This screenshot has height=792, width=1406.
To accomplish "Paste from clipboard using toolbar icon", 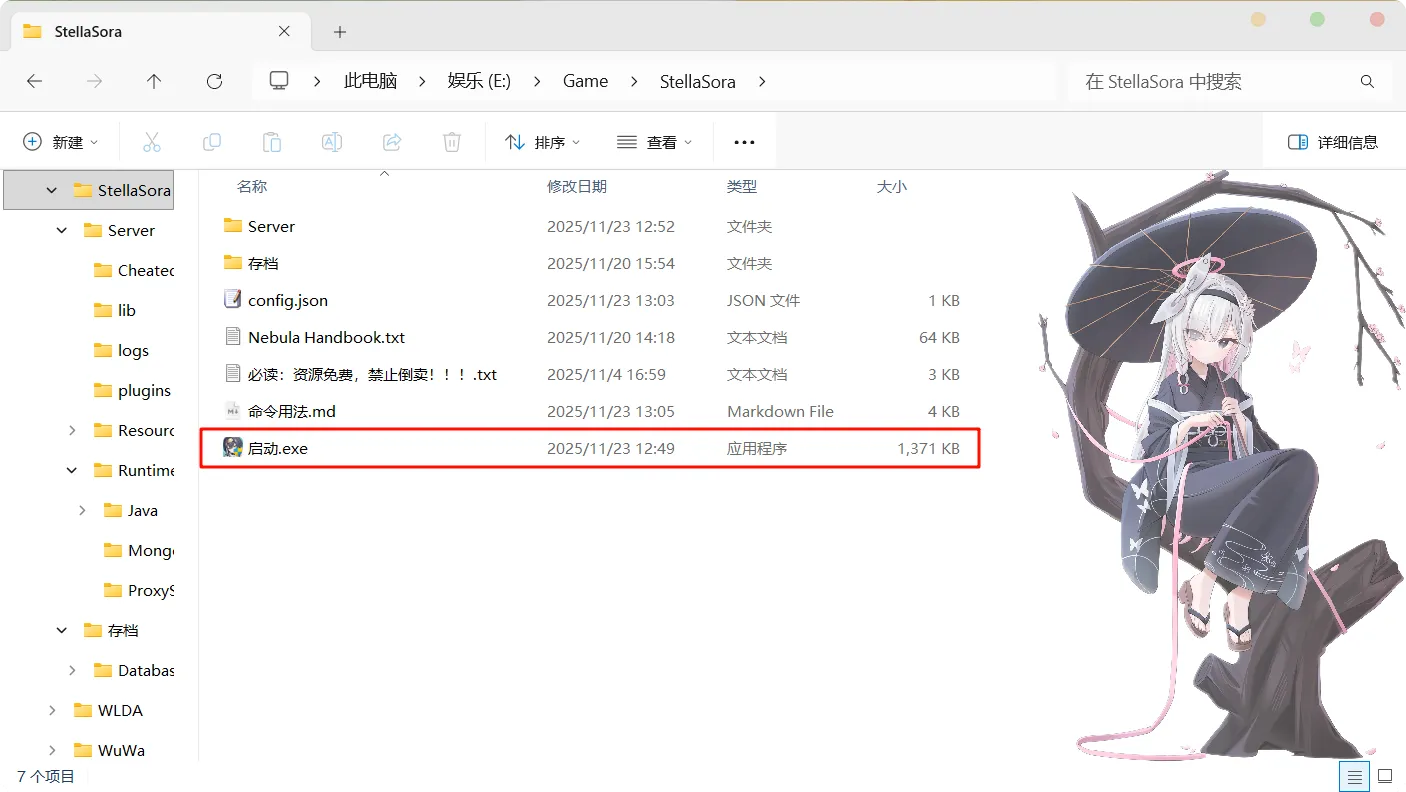I will tap(272, 141).
